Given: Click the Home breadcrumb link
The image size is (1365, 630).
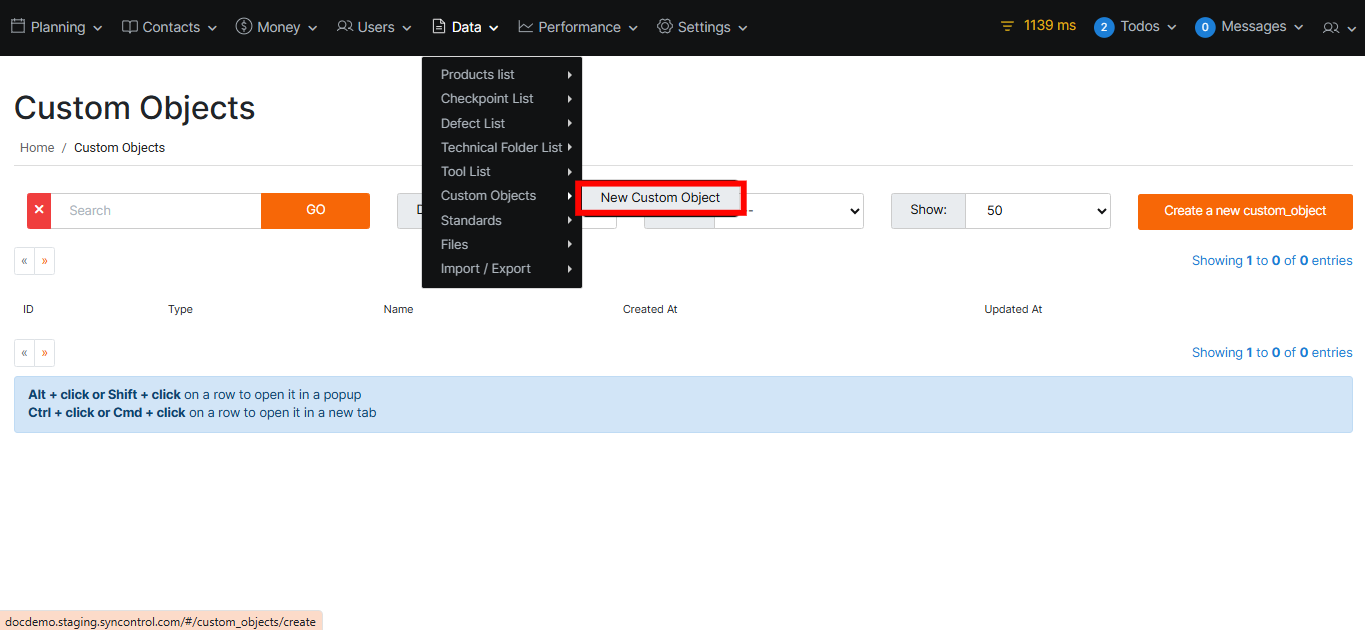Looking at the screenshot, I should click(x=37, y=148).
